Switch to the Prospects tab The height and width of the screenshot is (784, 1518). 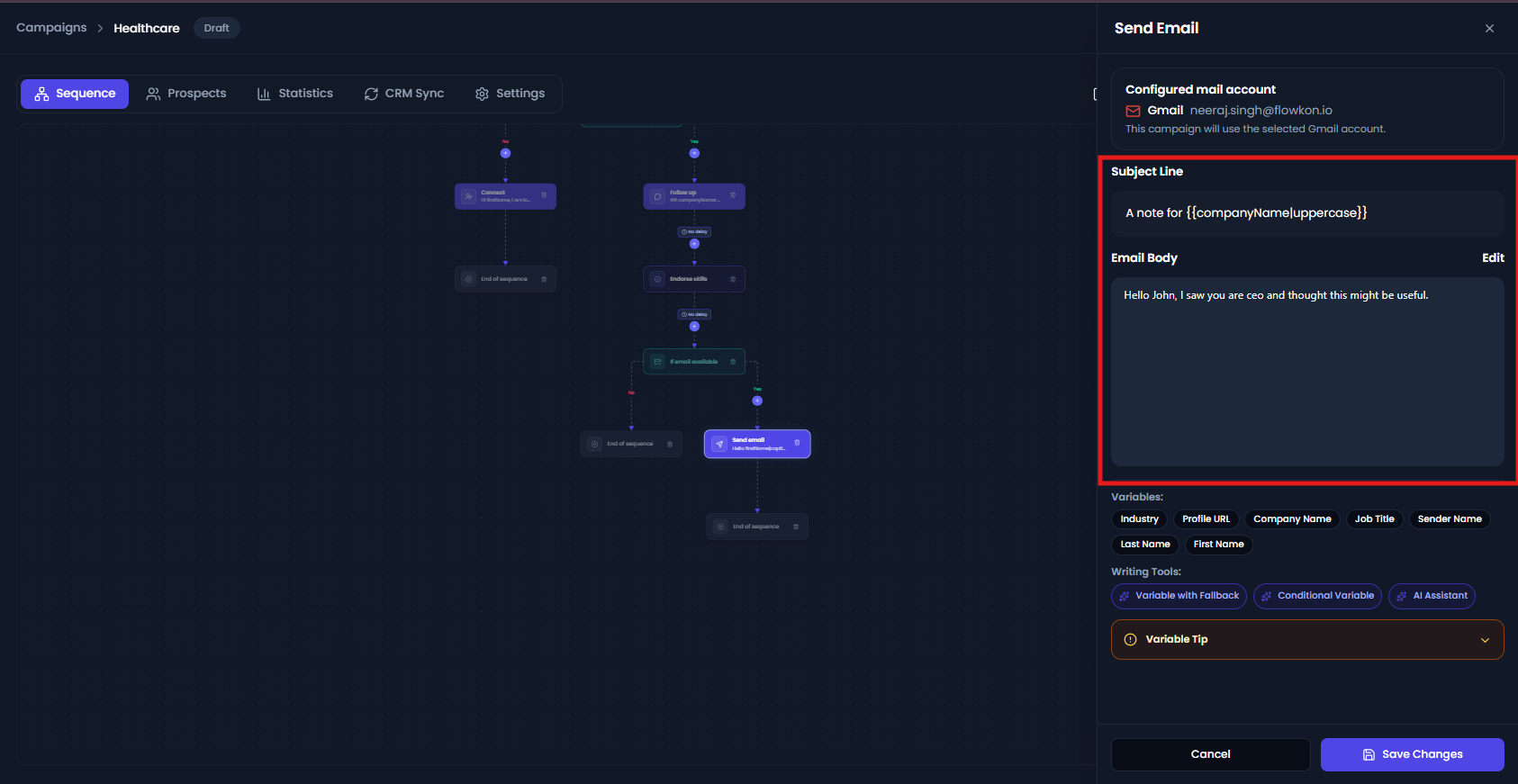pyautogui.click(x=186, y=94)
